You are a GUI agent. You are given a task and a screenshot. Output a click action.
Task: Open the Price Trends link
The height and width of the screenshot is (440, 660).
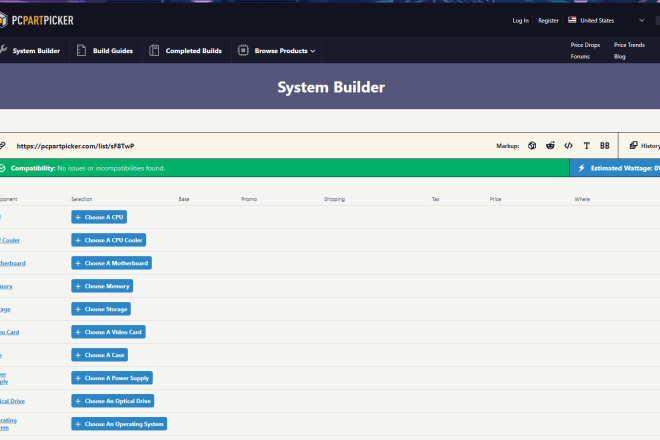click(629, 45)
